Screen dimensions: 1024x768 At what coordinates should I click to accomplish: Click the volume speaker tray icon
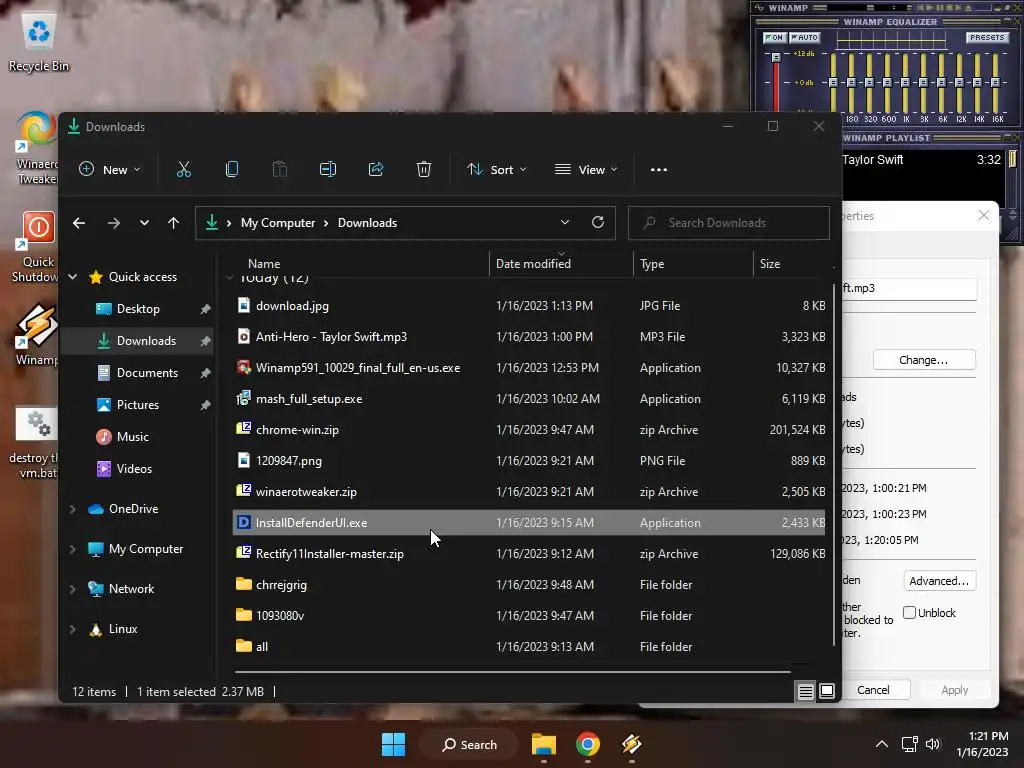pyautogui.click(x=933, y=744)
